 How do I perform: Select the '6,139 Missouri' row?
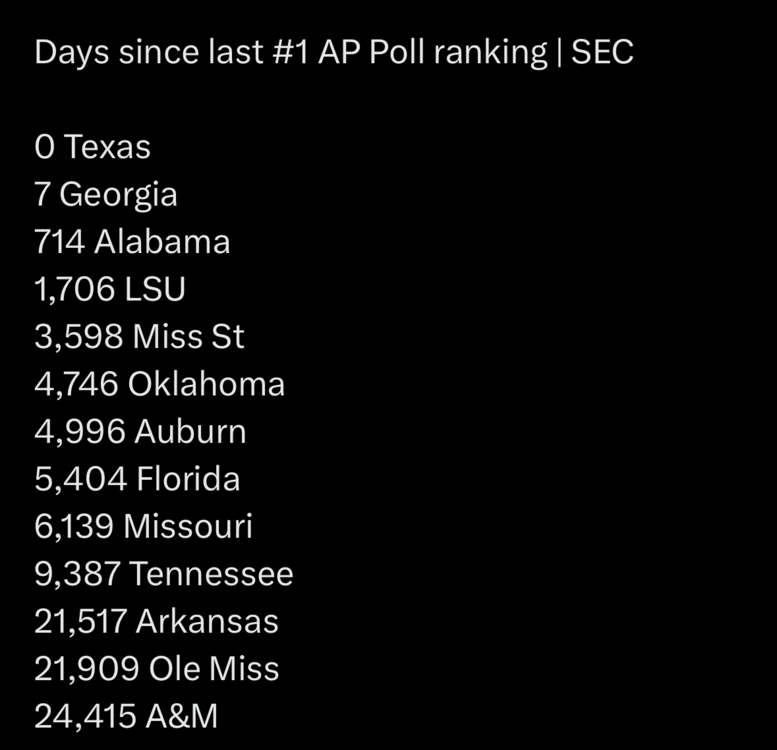[143, 526]
